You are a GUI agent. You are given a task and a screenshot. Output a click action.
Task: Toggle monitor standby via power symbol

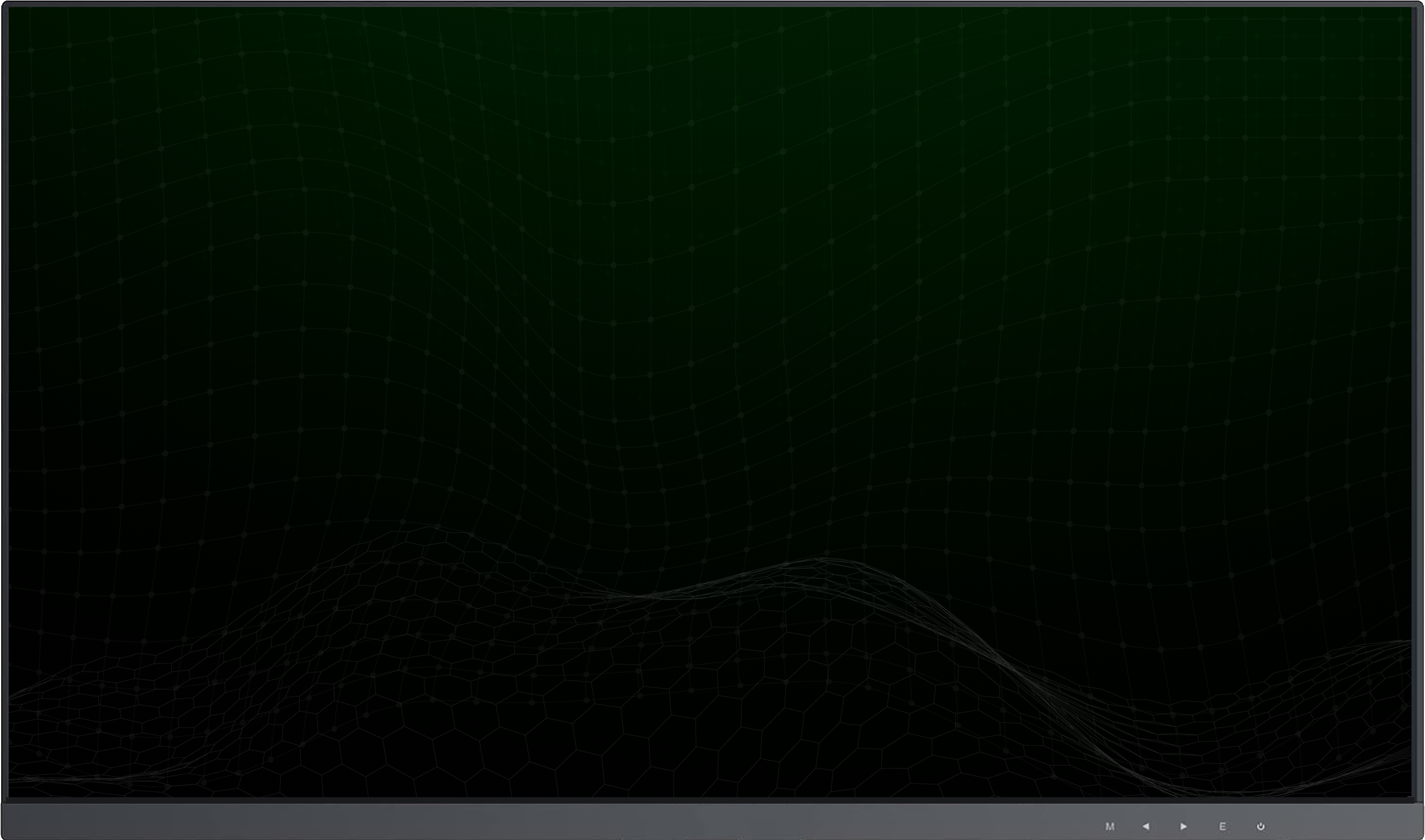(x=1261, y=827)
